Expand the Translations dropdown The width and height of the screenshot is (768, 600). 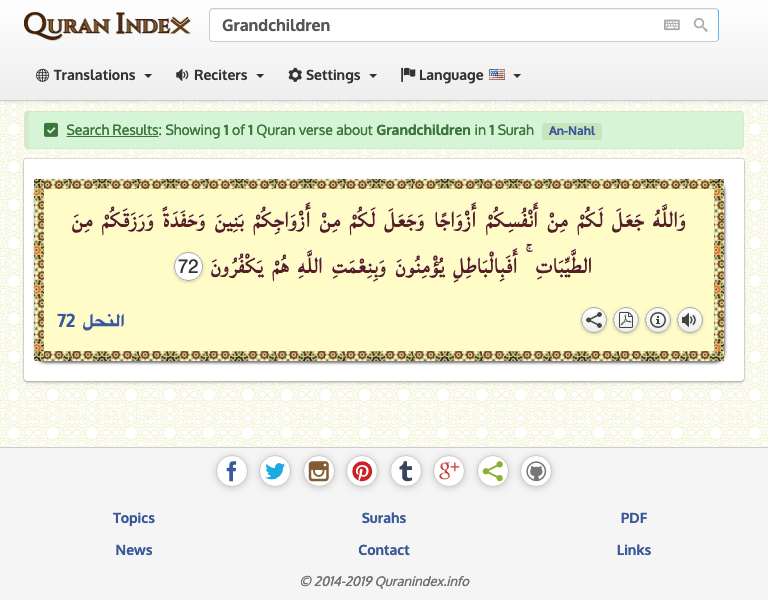[94, 75]
